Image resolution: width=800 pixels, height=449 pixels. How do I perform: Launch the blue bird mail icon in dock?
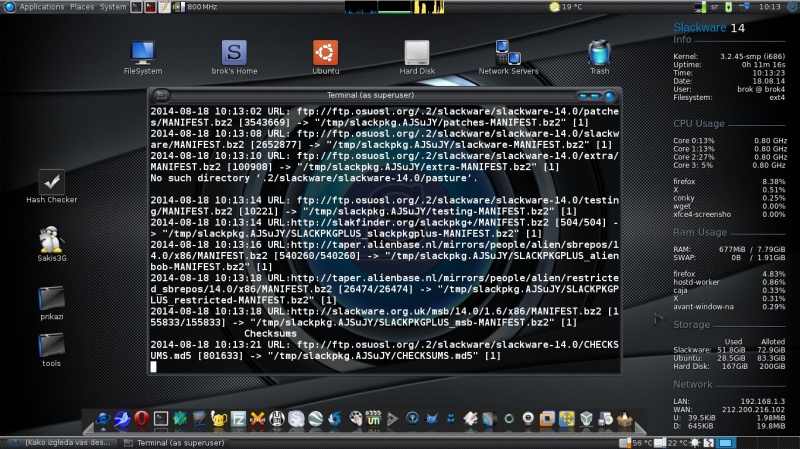click(122, 419)
